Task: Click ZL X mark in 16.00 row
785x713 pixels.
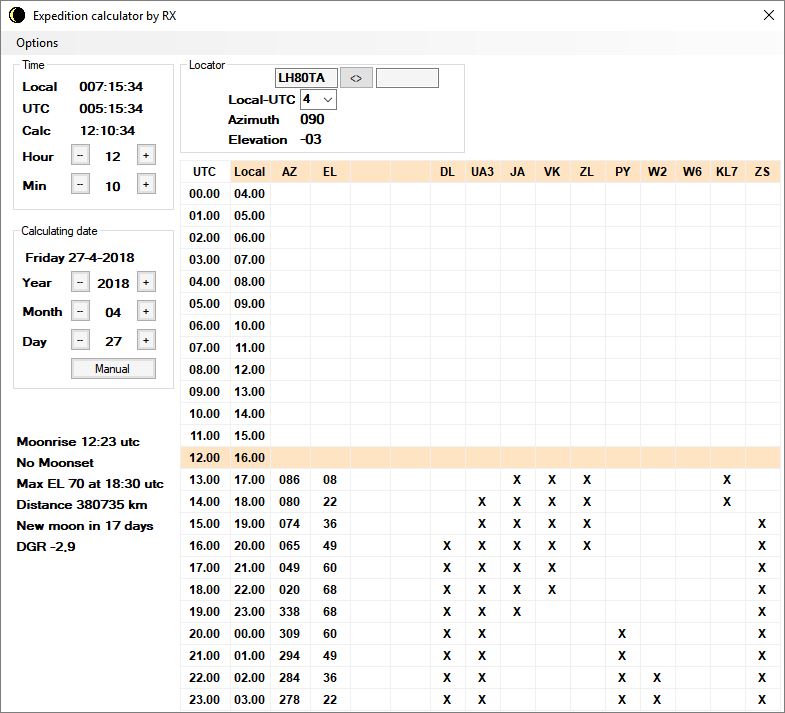Action: (587, 546)
